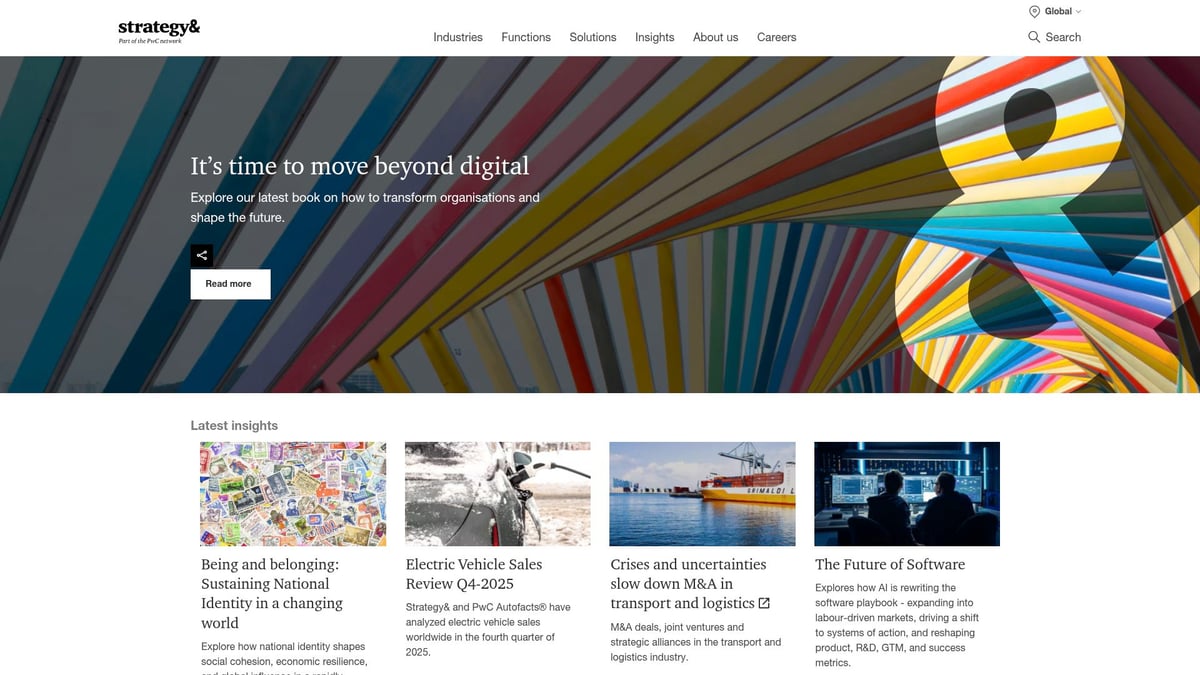Open the Solutions navigation menu
This screenshot has width=1200, height=675.
593,37
